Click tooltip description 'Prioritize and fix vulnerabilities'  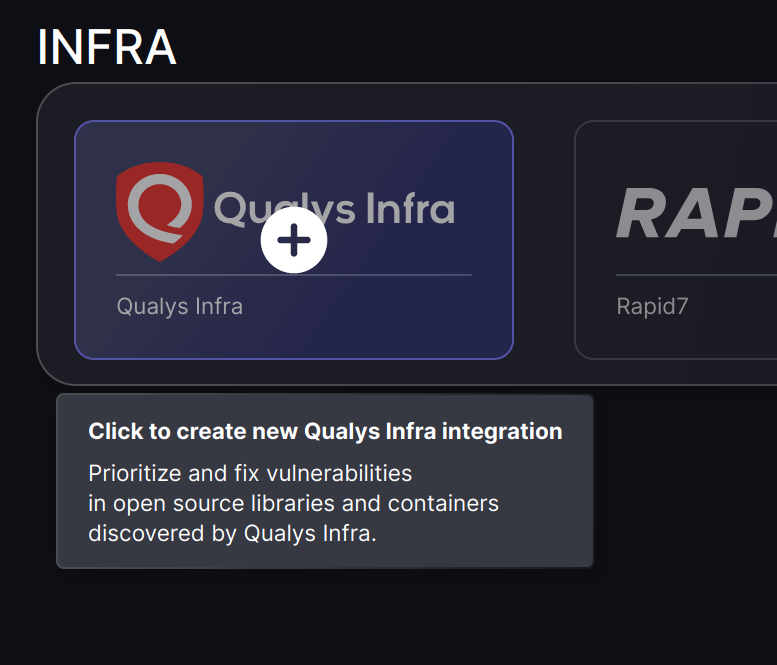click(x=250, y=473)
